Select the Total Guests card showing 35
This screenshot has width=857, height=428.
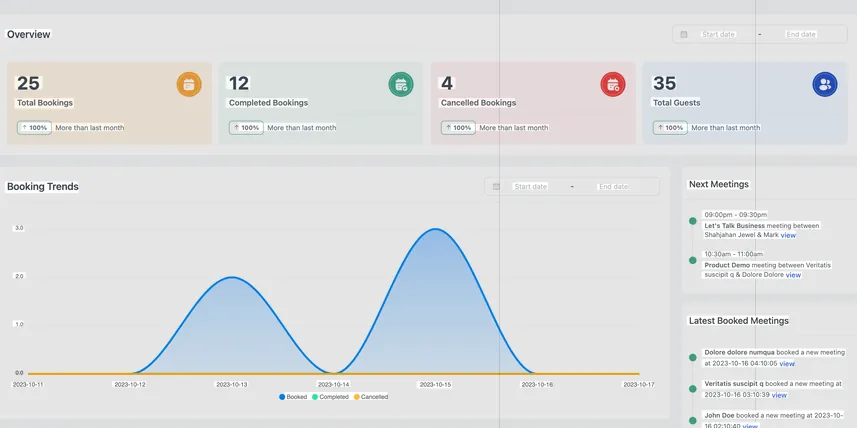click(745, 103)
